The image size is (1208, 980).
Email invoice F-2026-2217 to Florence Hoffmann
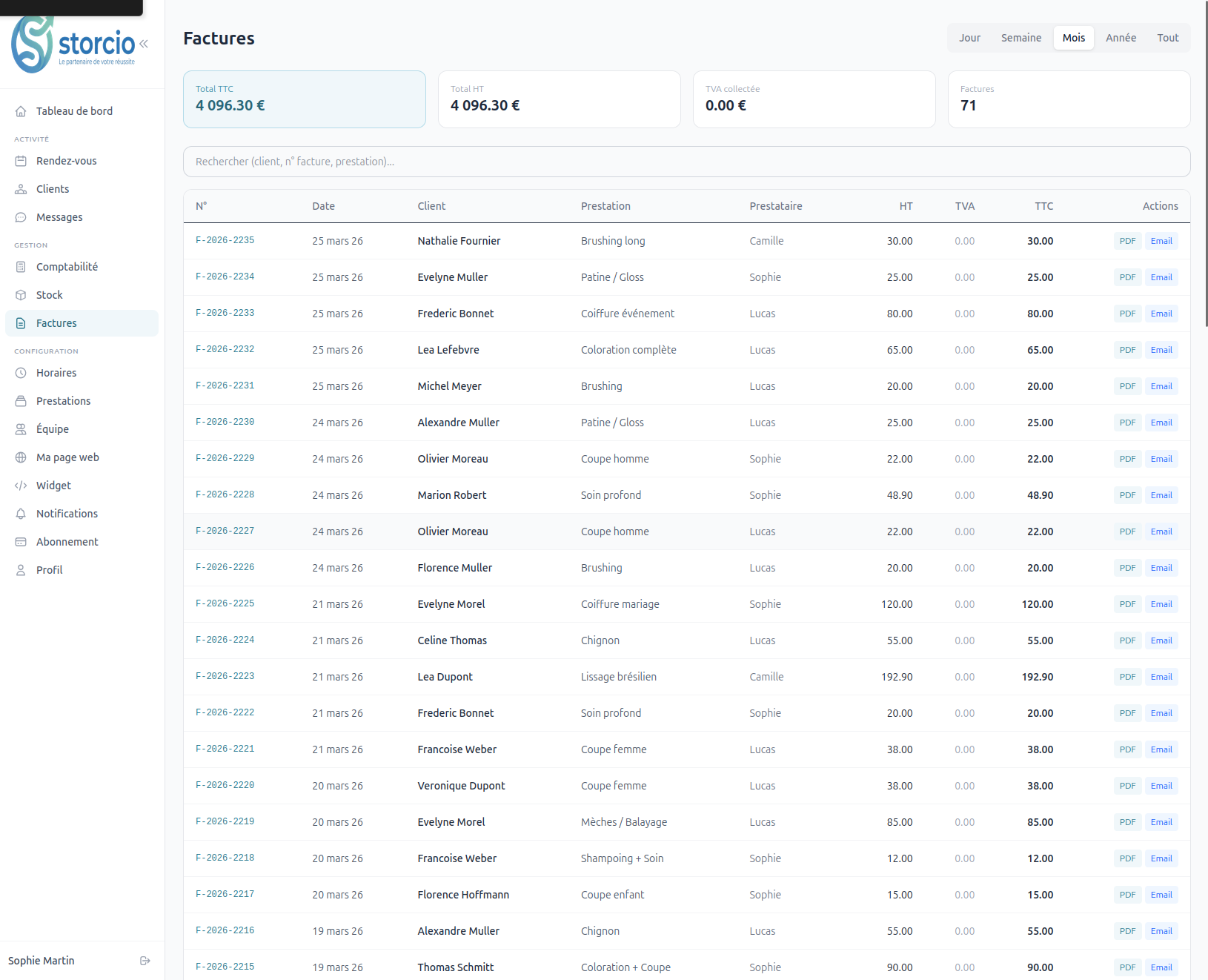point(1161,895)
